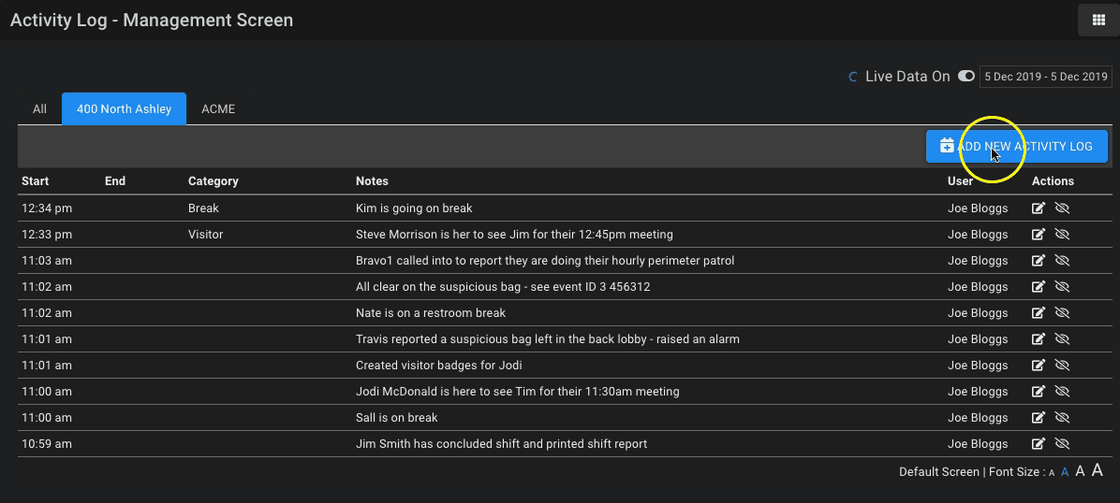Edit the Bravo1 perimeter patrol entry

tap(1039, 261)
